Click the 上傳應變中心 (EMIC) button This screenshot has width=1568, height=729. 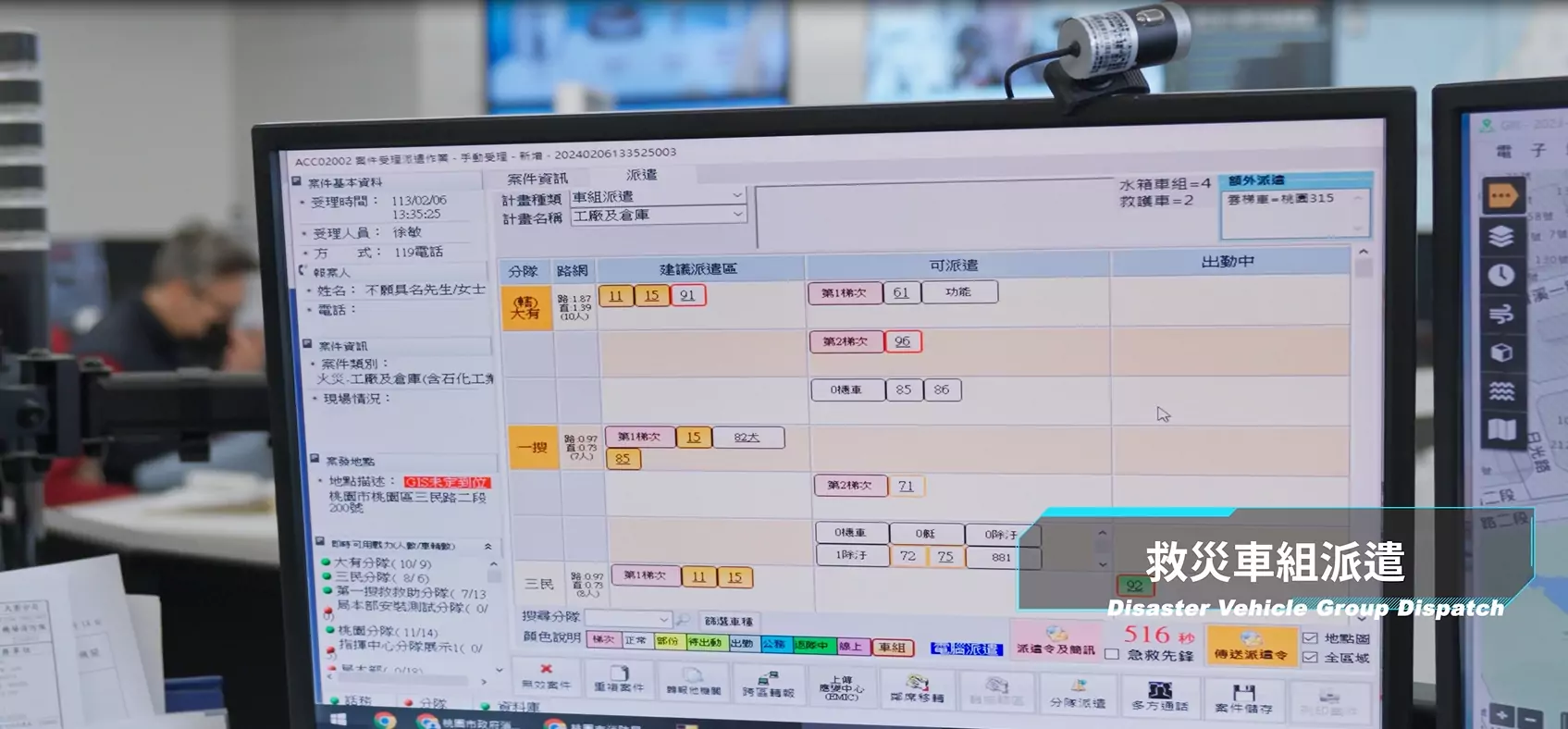pos(841,686)
